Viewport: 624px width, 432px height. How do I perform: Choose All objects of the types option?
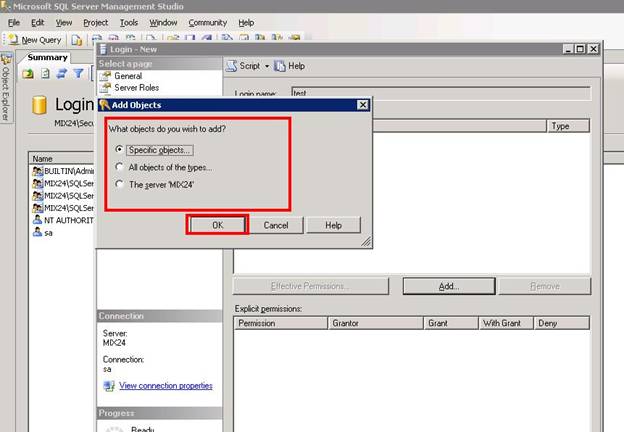tap(121, 167)
